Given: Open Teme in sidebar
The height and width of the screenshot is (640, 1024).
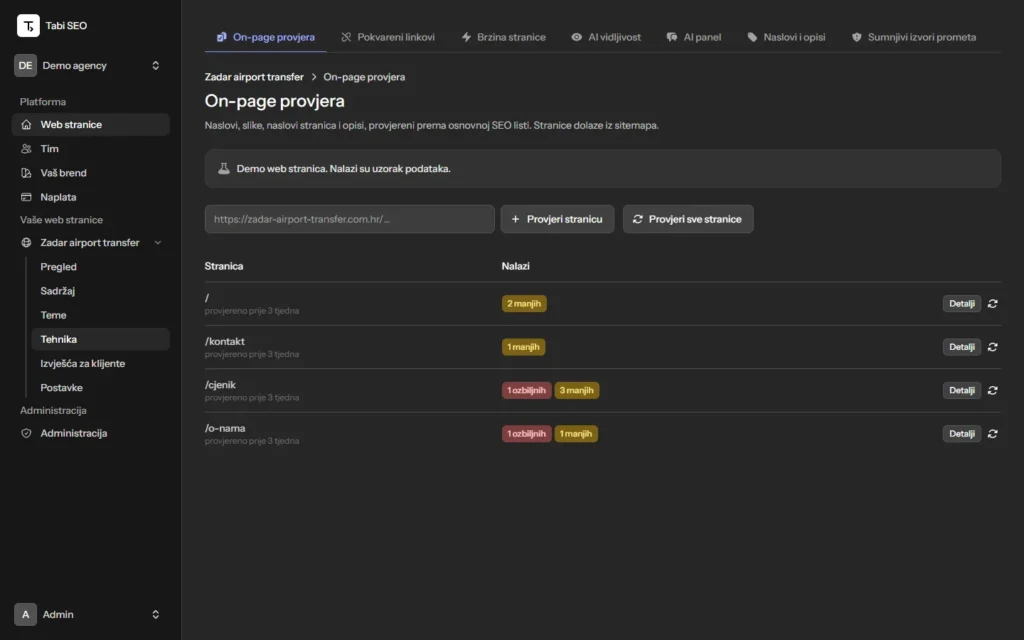Looking at the screenshot, I should (x=101, y=315).
